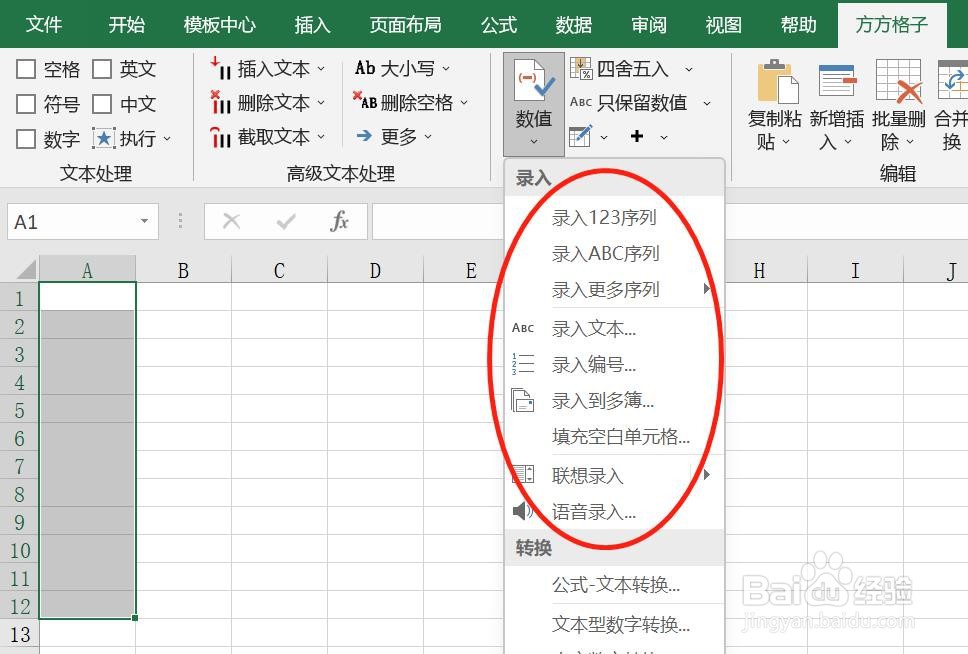Switch to the 公式 tab
968x654 pixels.
[499, 25]
